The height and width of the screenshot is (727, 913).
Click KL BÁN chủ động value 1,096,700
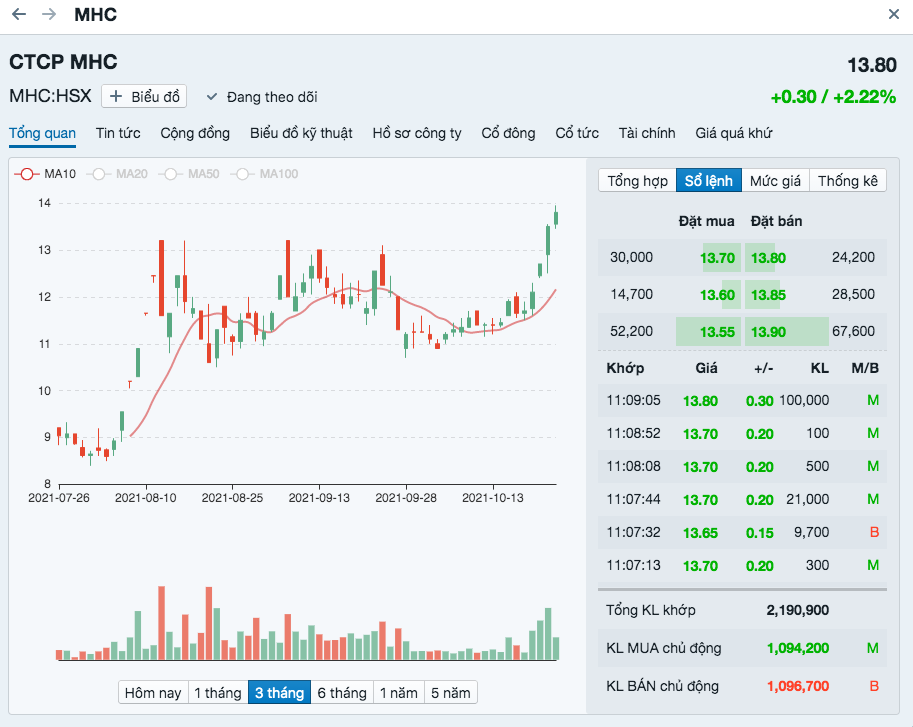798,686
